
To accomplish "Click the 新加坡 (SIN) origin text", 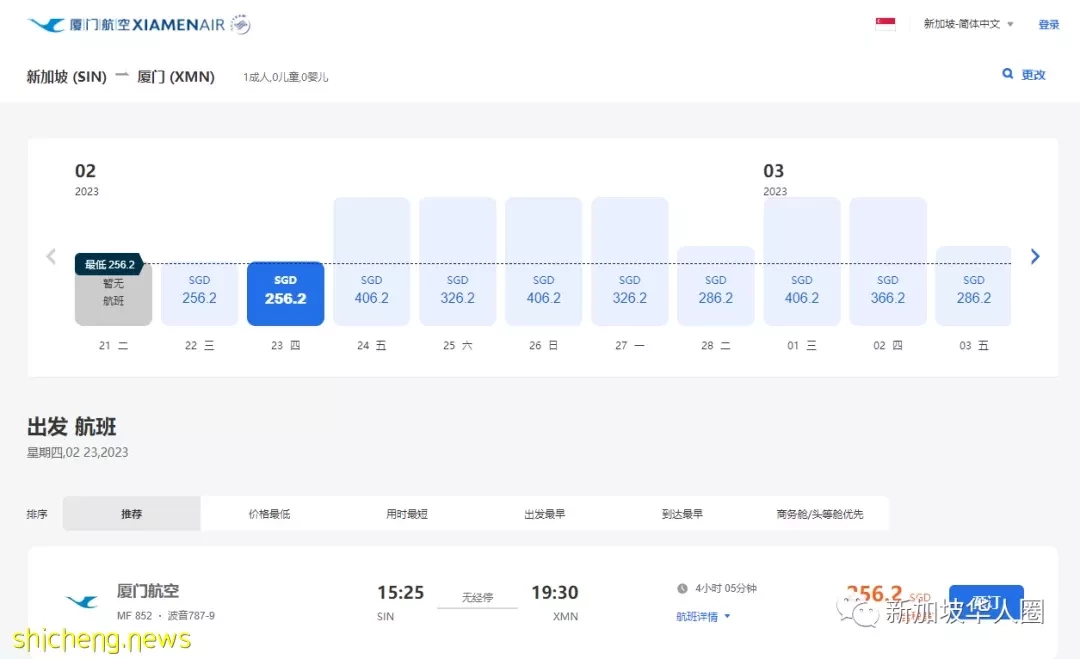I will (x=67, y=76).
